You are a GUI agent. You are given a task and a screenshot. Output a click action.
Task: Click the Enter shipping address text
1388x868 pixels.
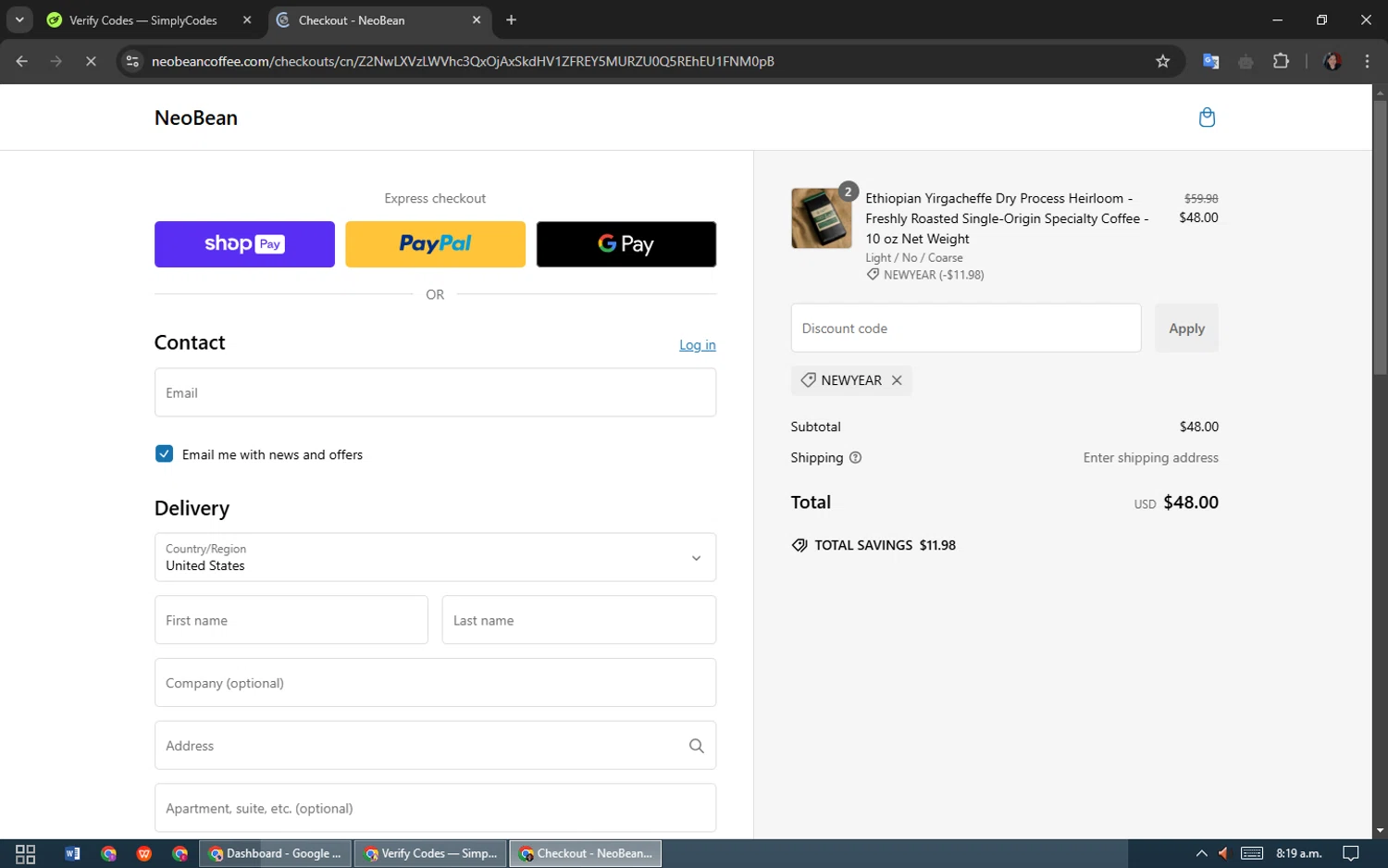[1151, 457]
